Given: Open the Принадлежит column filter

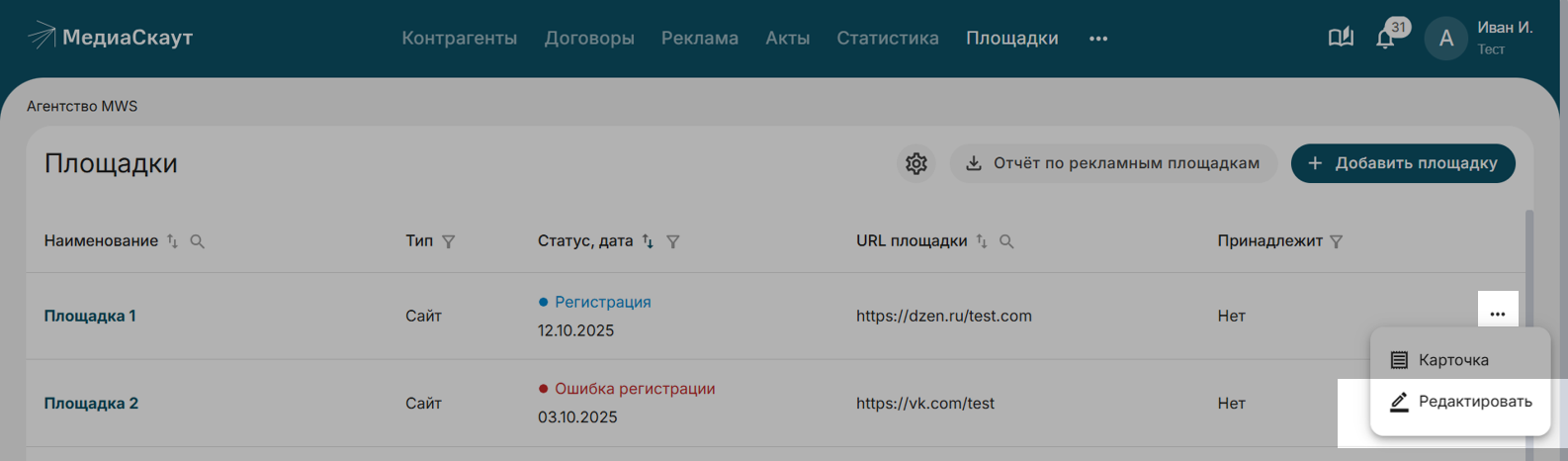Looking at the screenshot, I should [x=1336, y=241].
